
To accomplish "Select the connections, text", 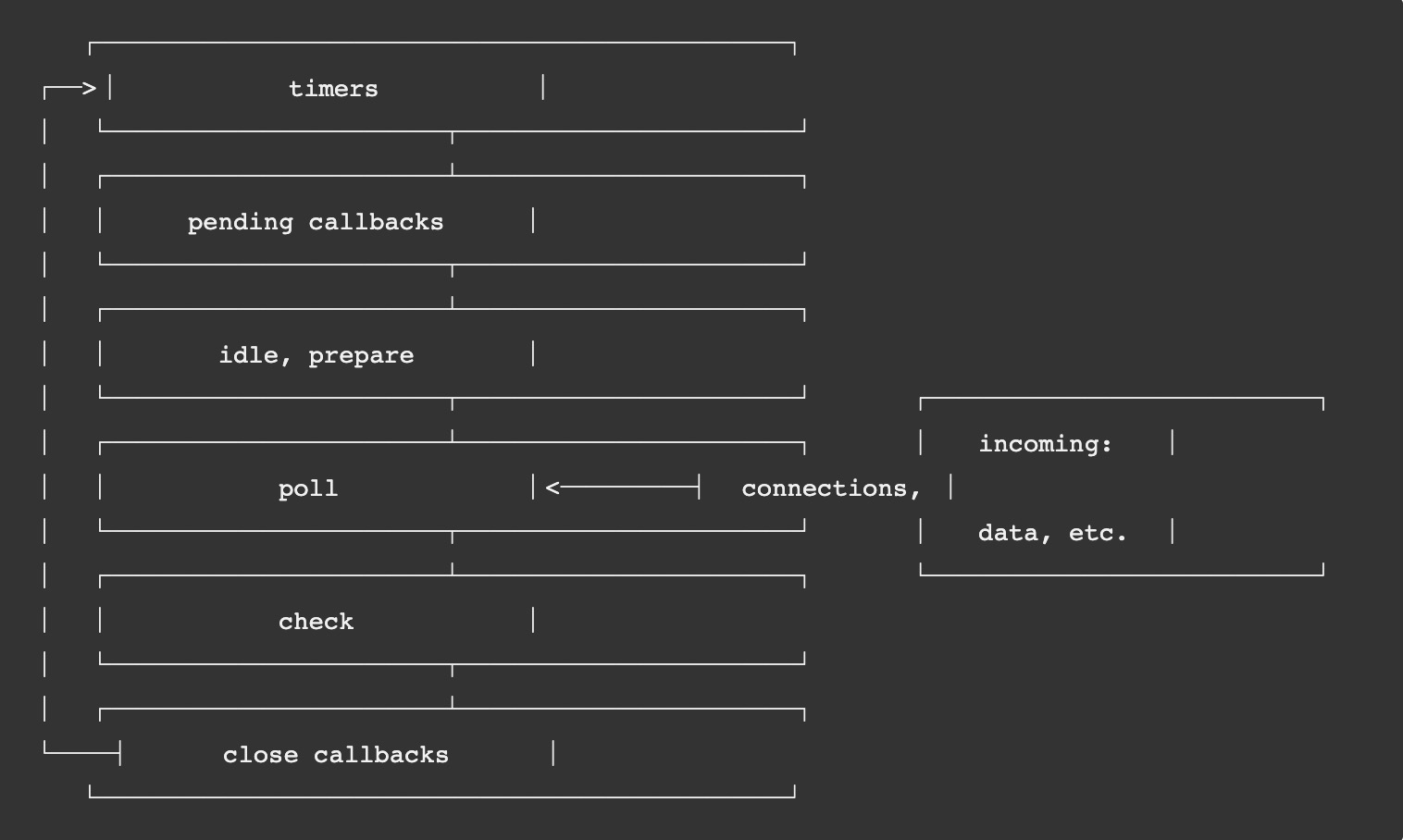I will [831, 488].
